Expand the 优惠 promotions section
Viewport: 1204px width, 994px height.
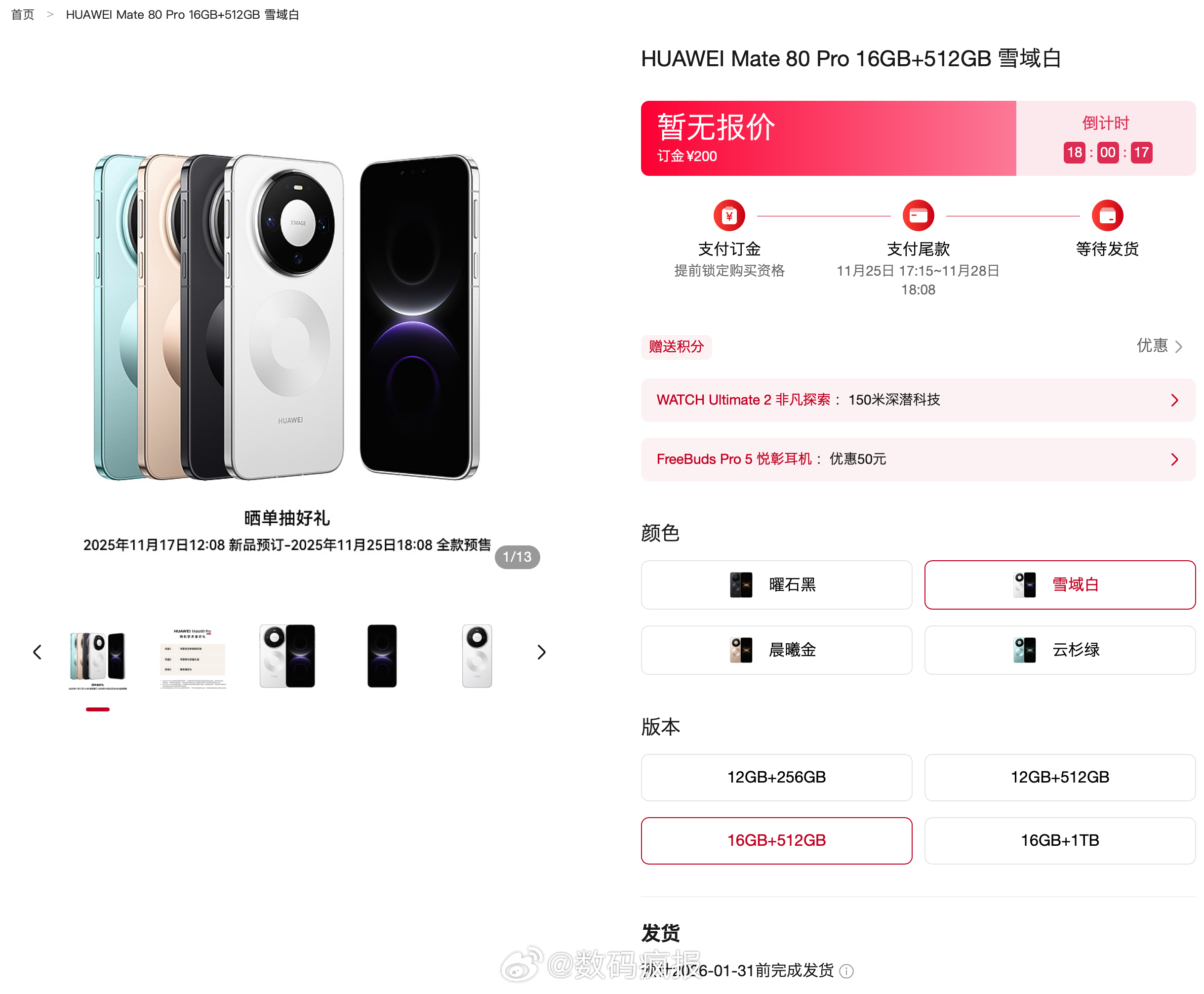(x=1159, y=346)
